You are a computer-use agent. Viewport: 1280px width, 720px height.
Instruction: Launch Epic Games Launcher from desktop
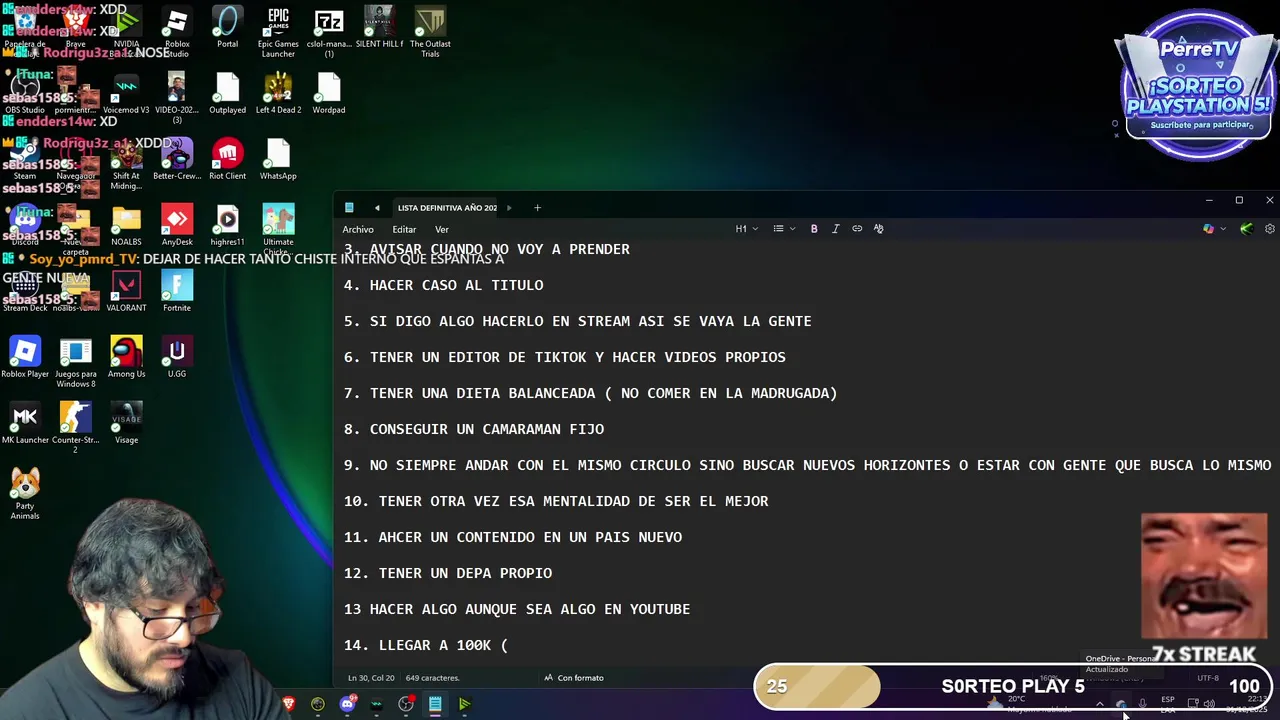pyautogui.click(x=278, y=30)
